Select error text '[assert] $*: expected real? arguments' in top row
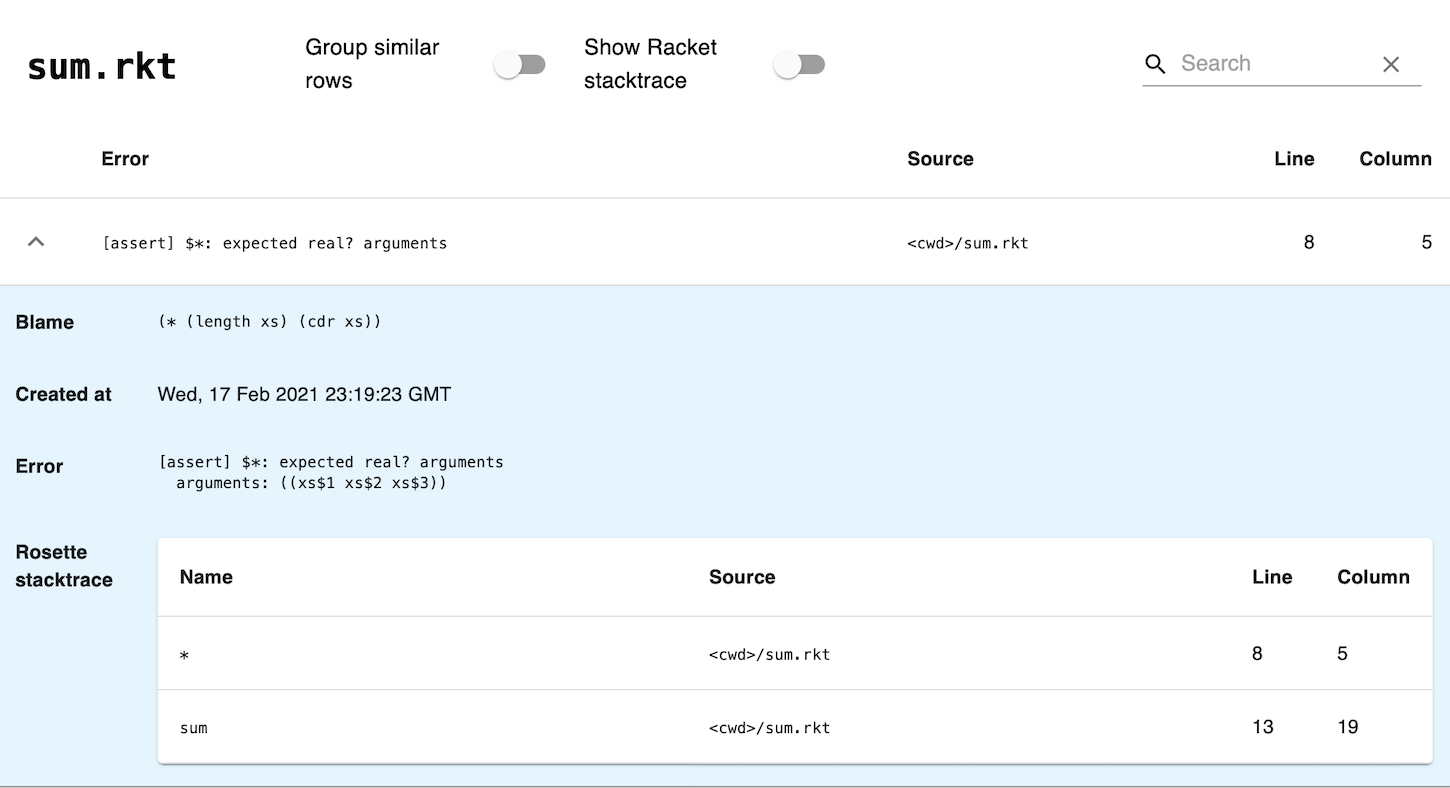1450x788 pixels. point(275,243)
